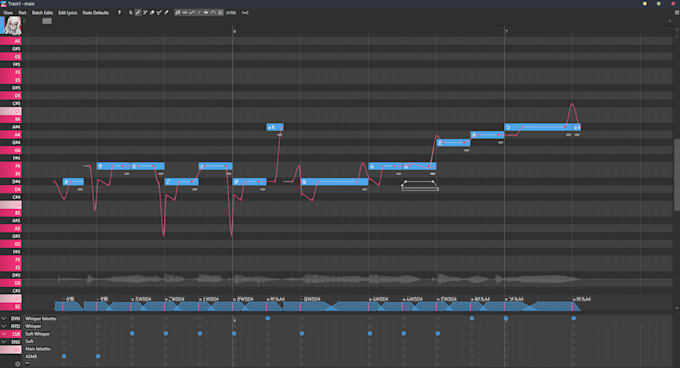The width and height of the screenshot is (680, 368).
Task: Open the Note Defaults menu
Action: click(x=95, y=13)
